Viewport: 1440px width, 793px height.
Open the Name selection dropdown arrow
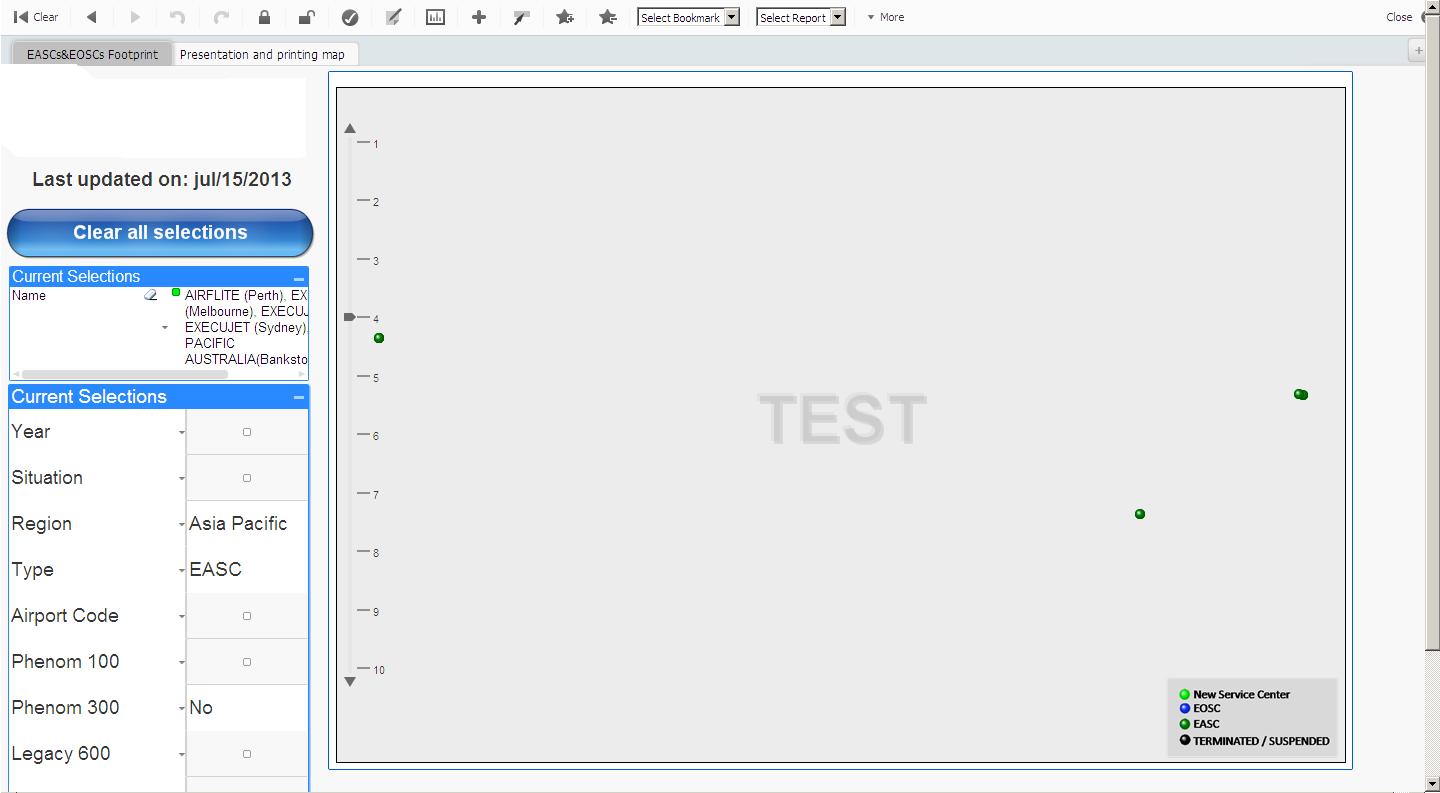coord(165,328)
